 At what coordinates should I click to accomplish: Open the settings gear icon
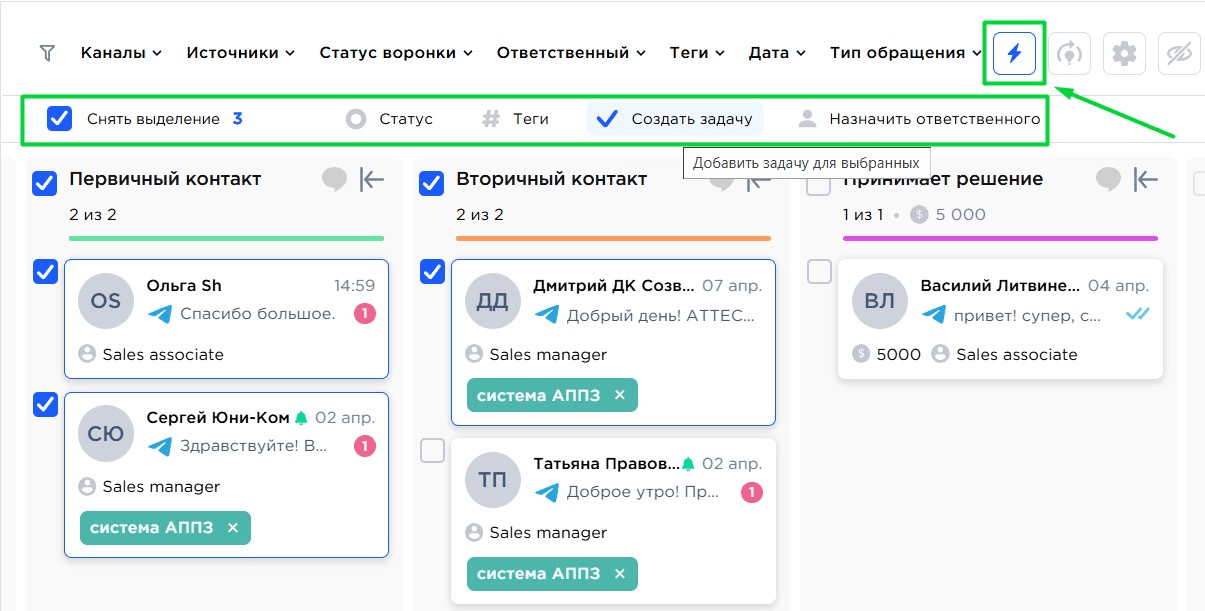point(1124,53)
